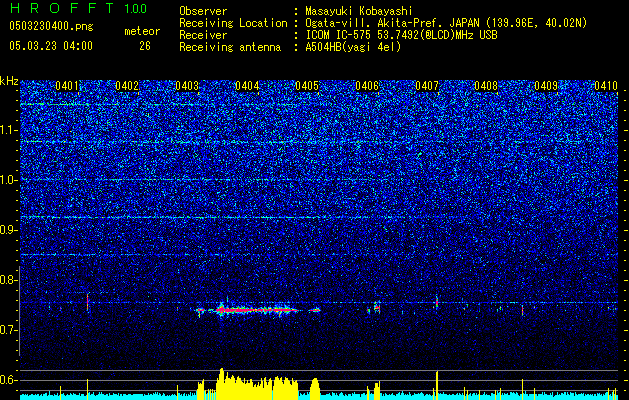This screenshot has width=629, height=400.
Task: Click the file name 0503230400.png
Action: point(51,26)
